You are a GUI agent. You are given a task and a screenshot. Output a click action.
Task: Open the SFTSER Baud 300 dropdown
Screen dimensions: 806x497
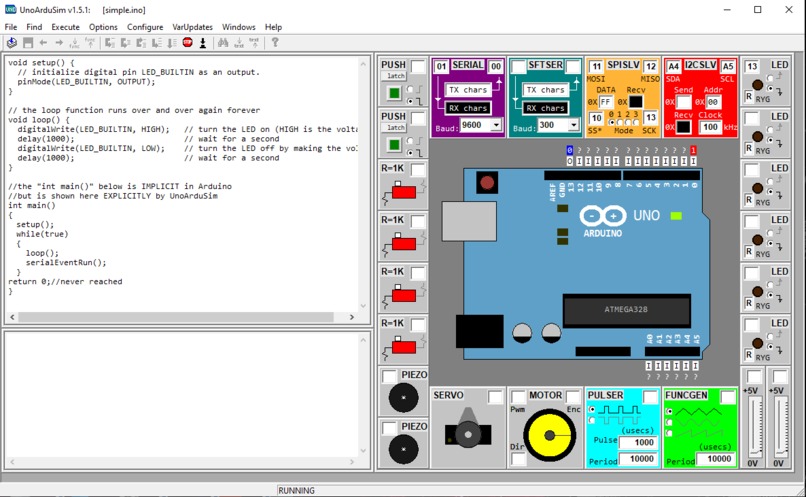(x=574, y=125)
